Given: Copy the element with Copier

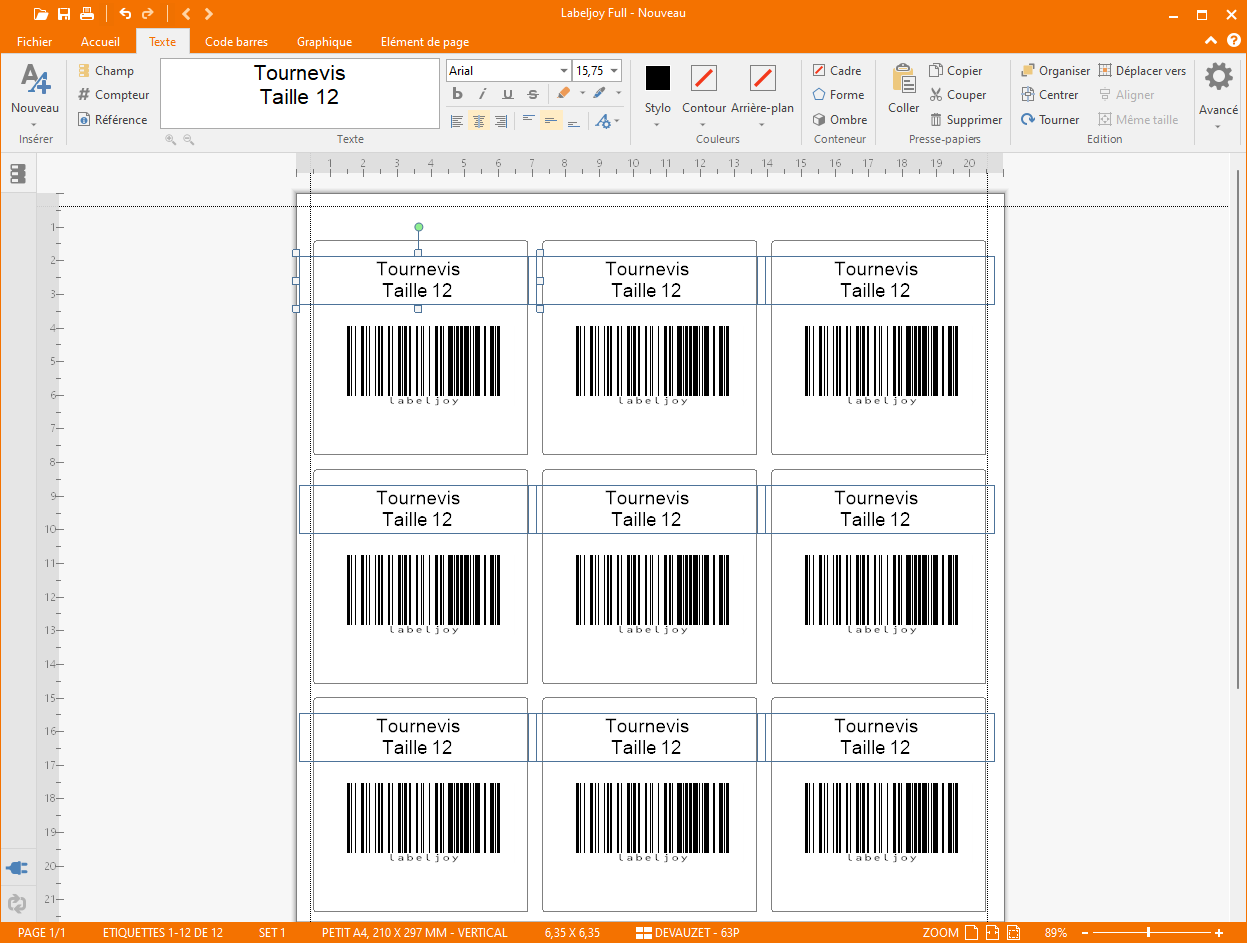Looking at the screenshot, I should point(956,71).
